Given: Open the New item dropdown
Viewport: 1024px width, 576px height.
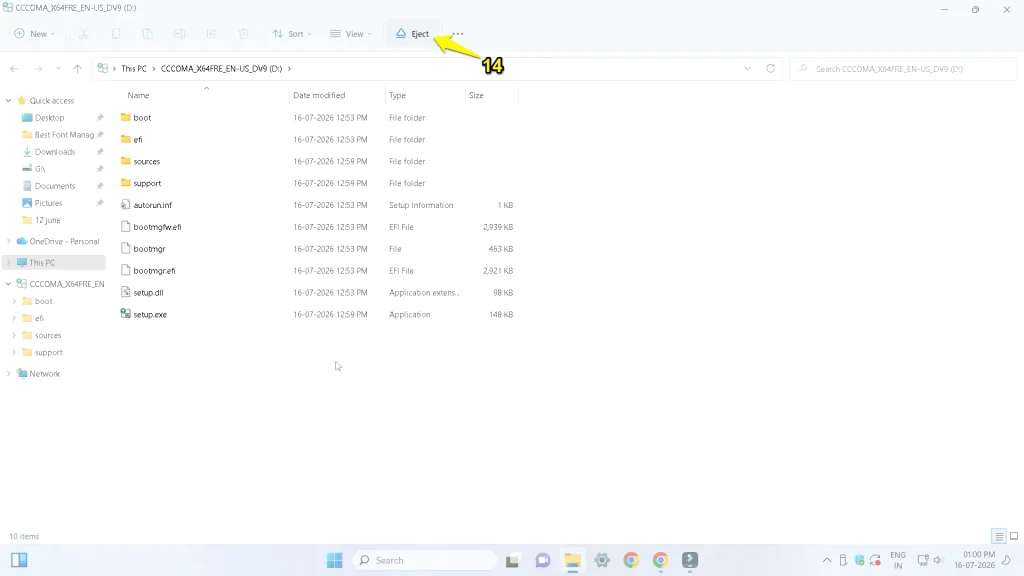Looking at the screenshot, I should [x=35, y=34].
